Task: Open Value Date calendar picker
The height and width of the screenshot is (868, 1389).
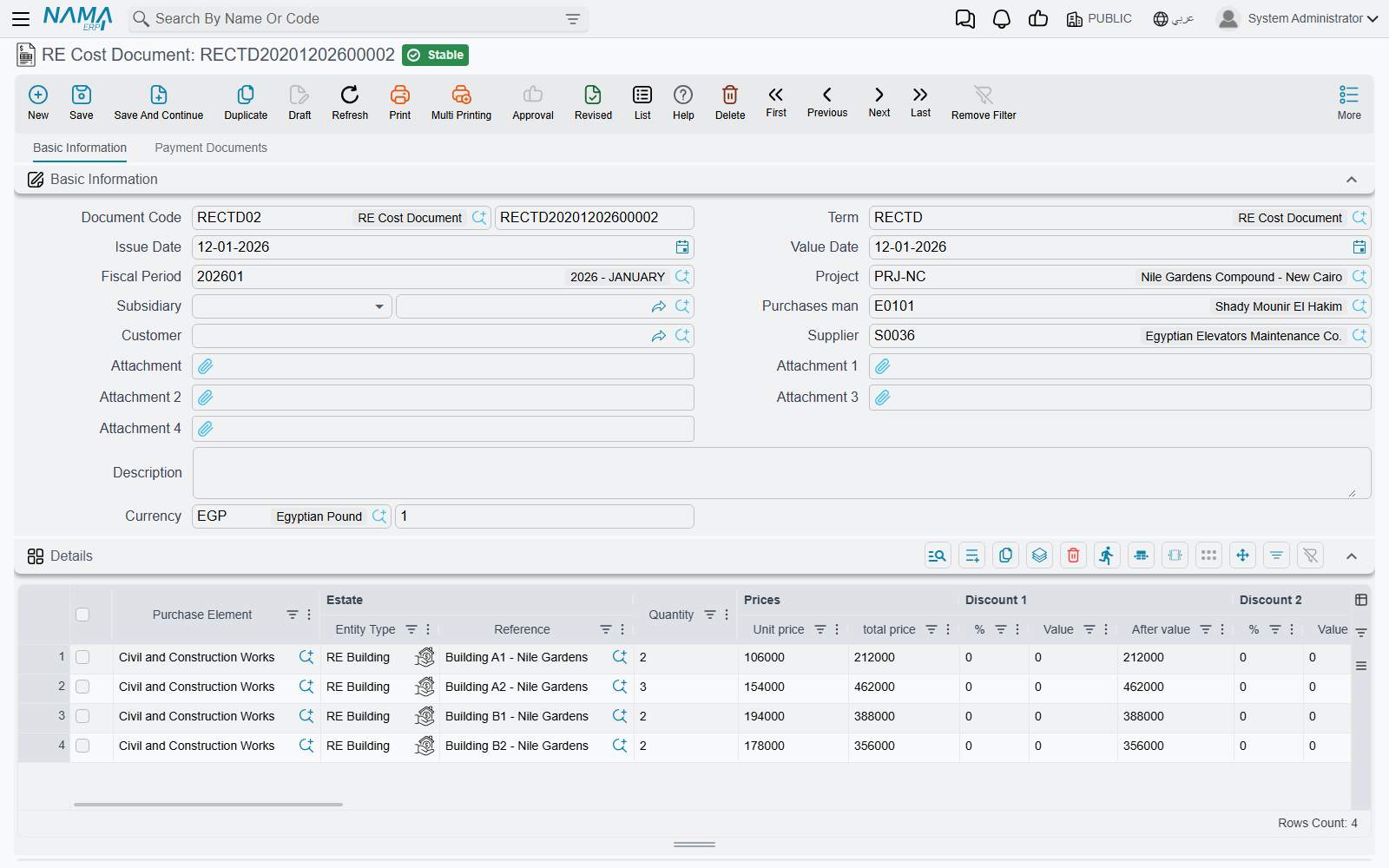Action: (x=1359, y=247)
